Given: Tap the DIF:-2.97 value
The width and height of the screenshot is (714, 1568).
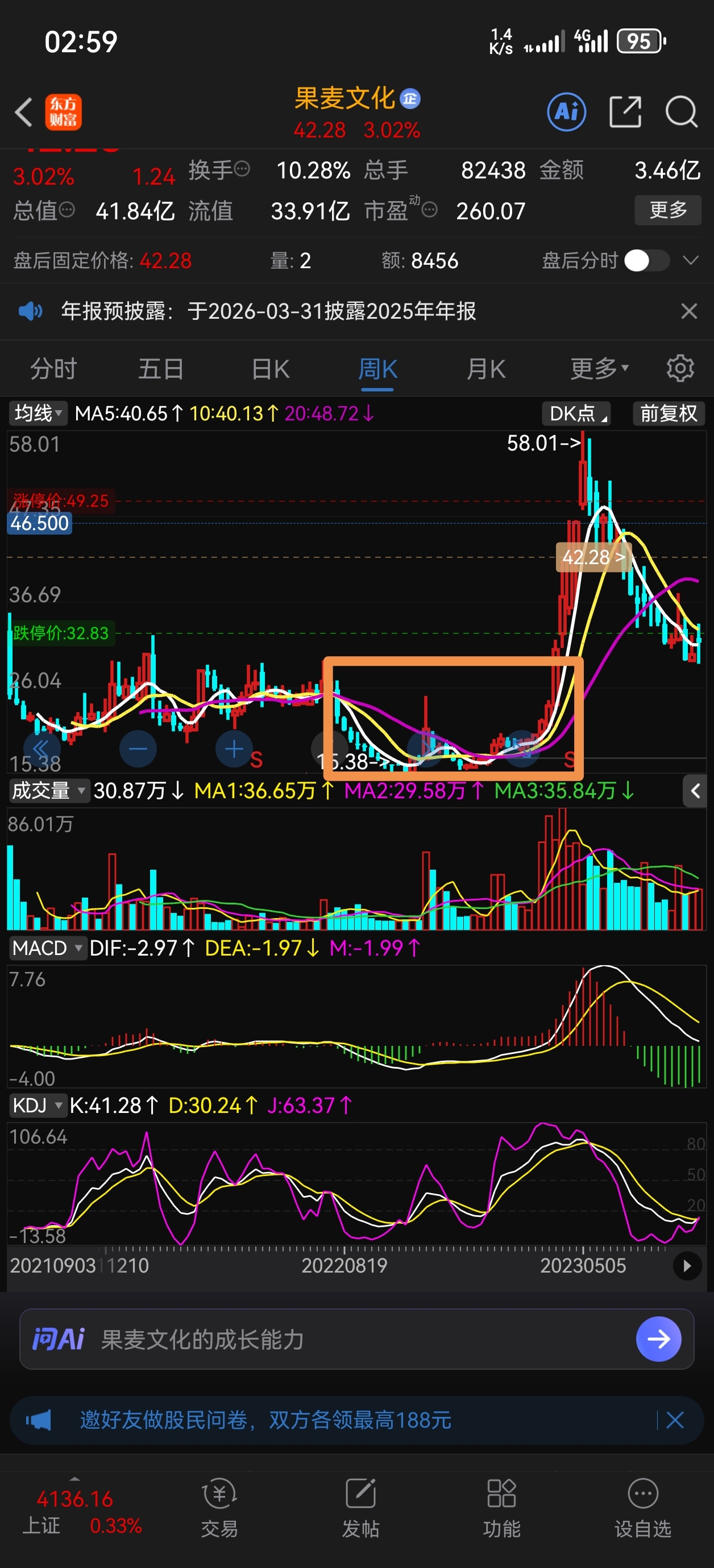Looking at the screenshot, I should pos(142,948).
